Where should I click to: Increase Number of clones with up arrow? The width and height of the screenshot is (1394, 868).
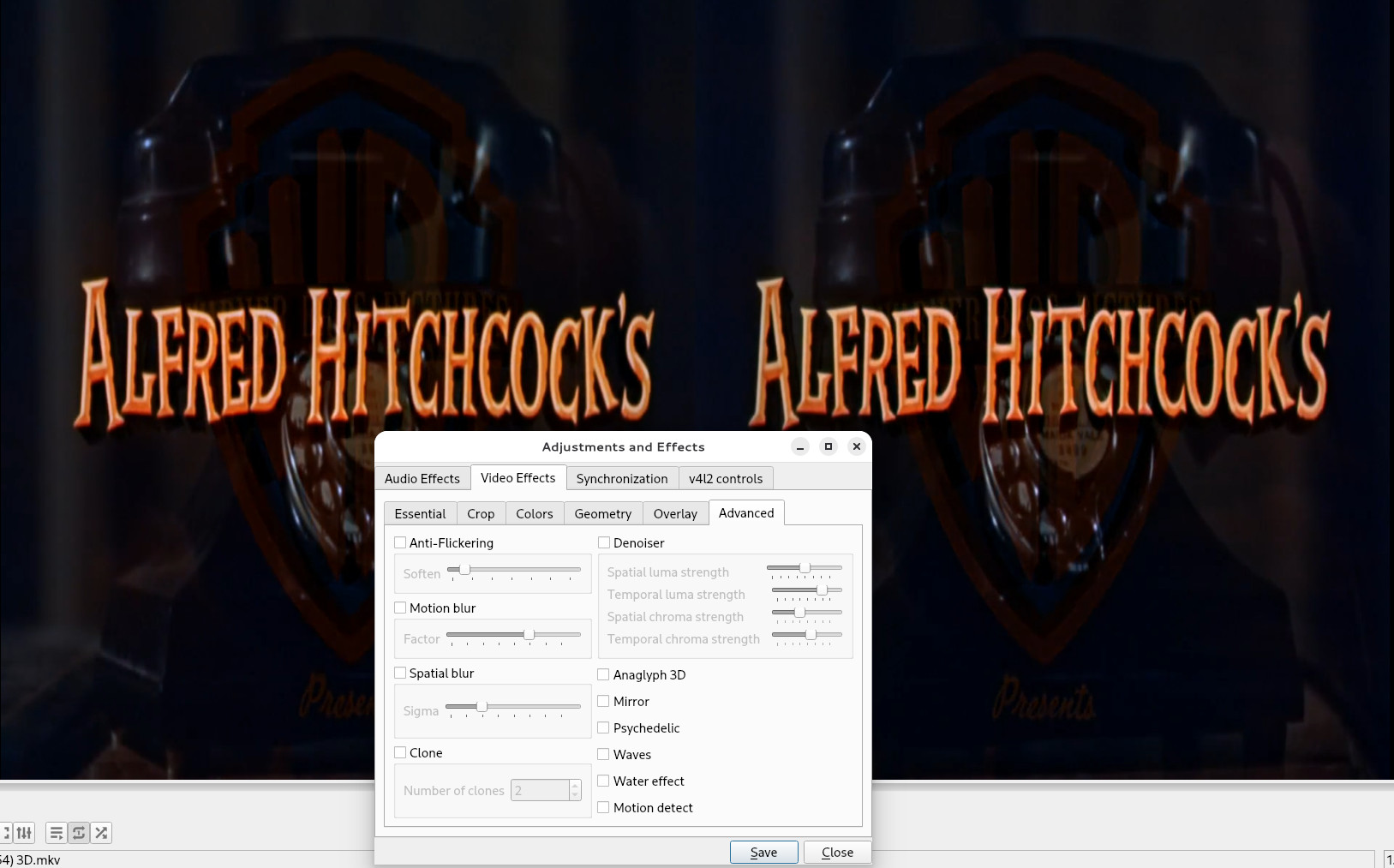pyautogui.click(x=575, y=785)
